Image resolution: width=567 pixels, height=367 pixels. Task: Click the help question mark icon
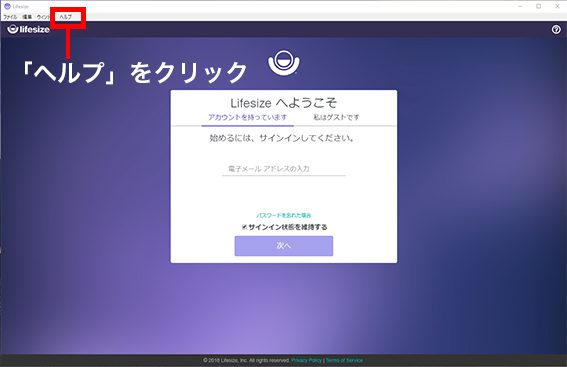(556, 30)
